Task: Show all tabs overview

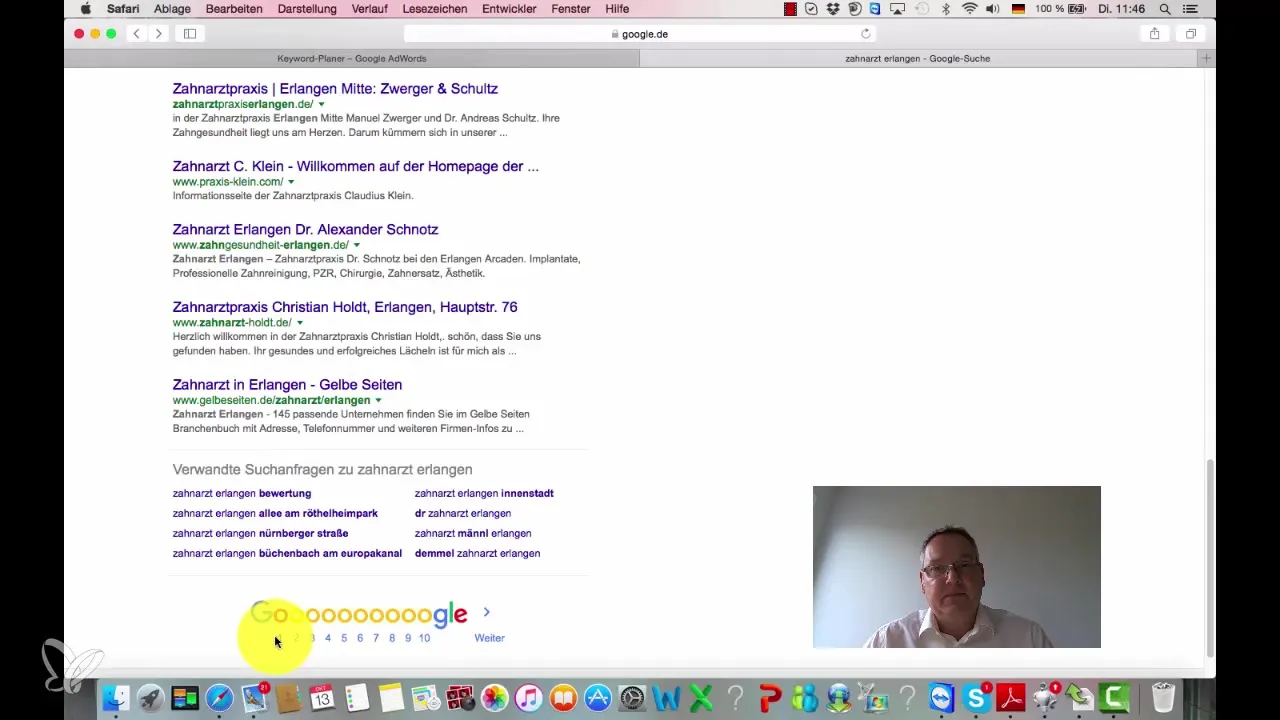Action: [1191, 34]
